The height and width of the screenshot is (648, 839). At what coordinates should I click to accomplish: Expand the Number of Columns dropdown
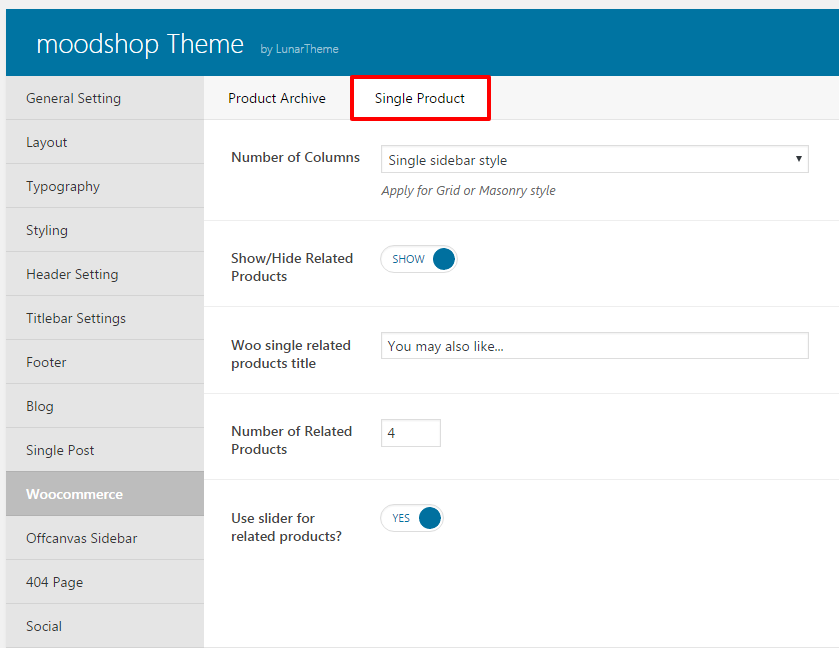point(594,160)
